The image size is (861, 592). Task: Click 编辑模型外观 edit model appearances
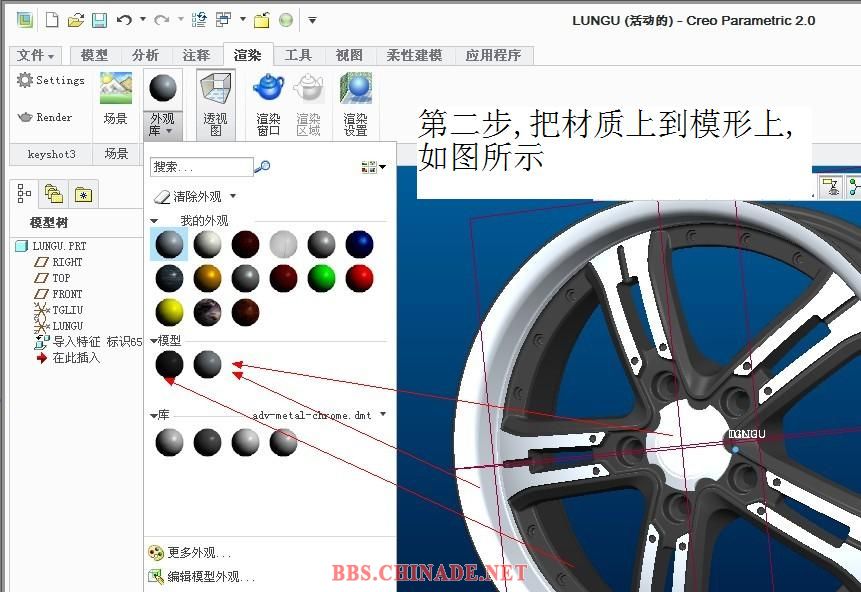pos(202,576)
